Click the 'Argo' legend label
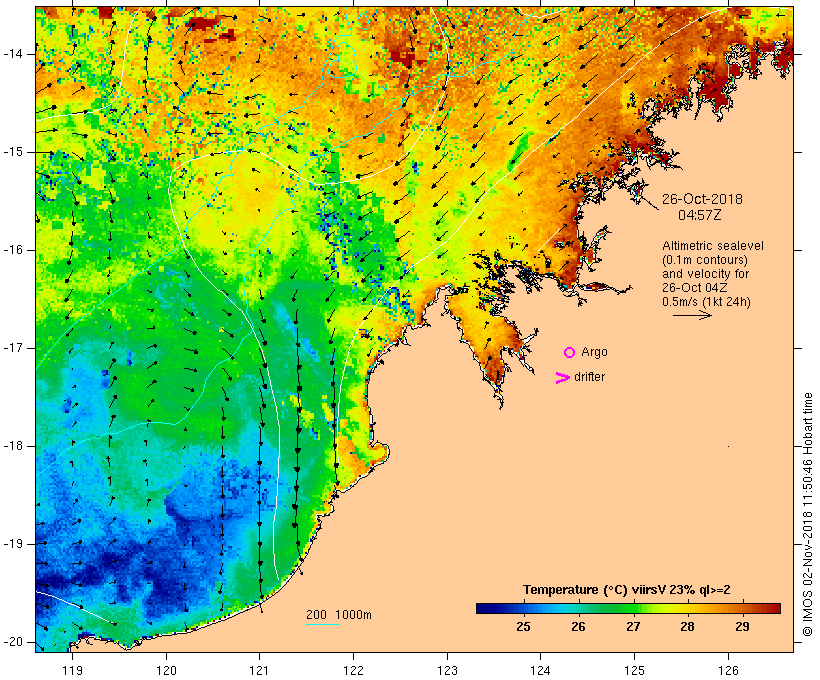Screen dimensions: 820x680 point(594,352)
